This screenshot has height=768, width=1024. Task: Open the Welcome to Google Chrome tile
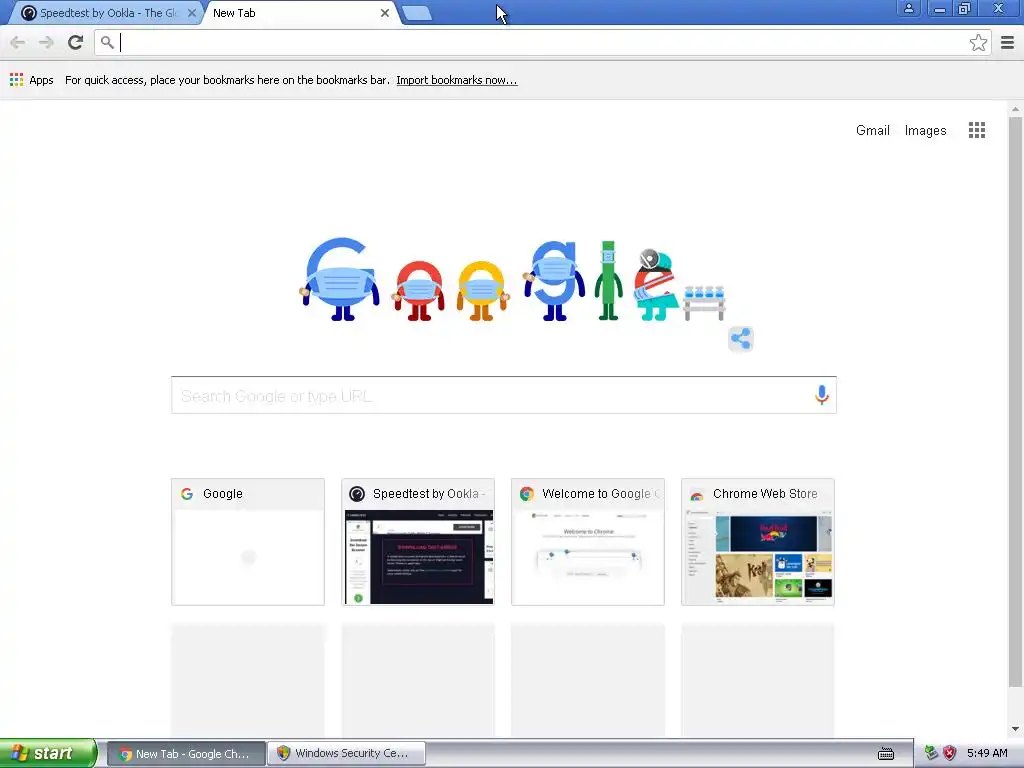pyautogui.click(x=588, y=542)
